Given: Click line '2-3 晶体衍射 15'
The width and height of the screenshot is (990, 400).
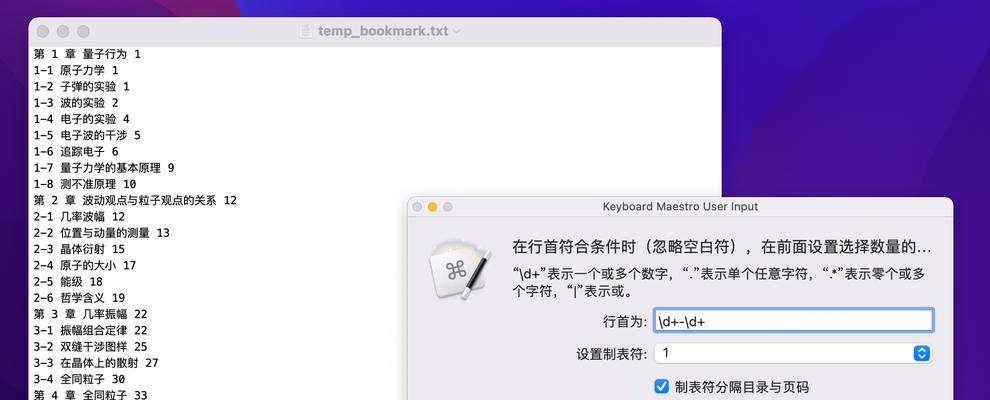Looking at the screenshot, I should point(79,249).
